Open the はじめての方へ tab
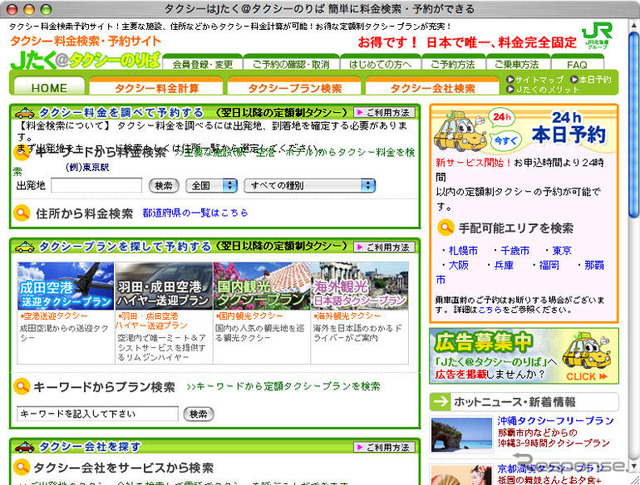 (x=380, y=63)
